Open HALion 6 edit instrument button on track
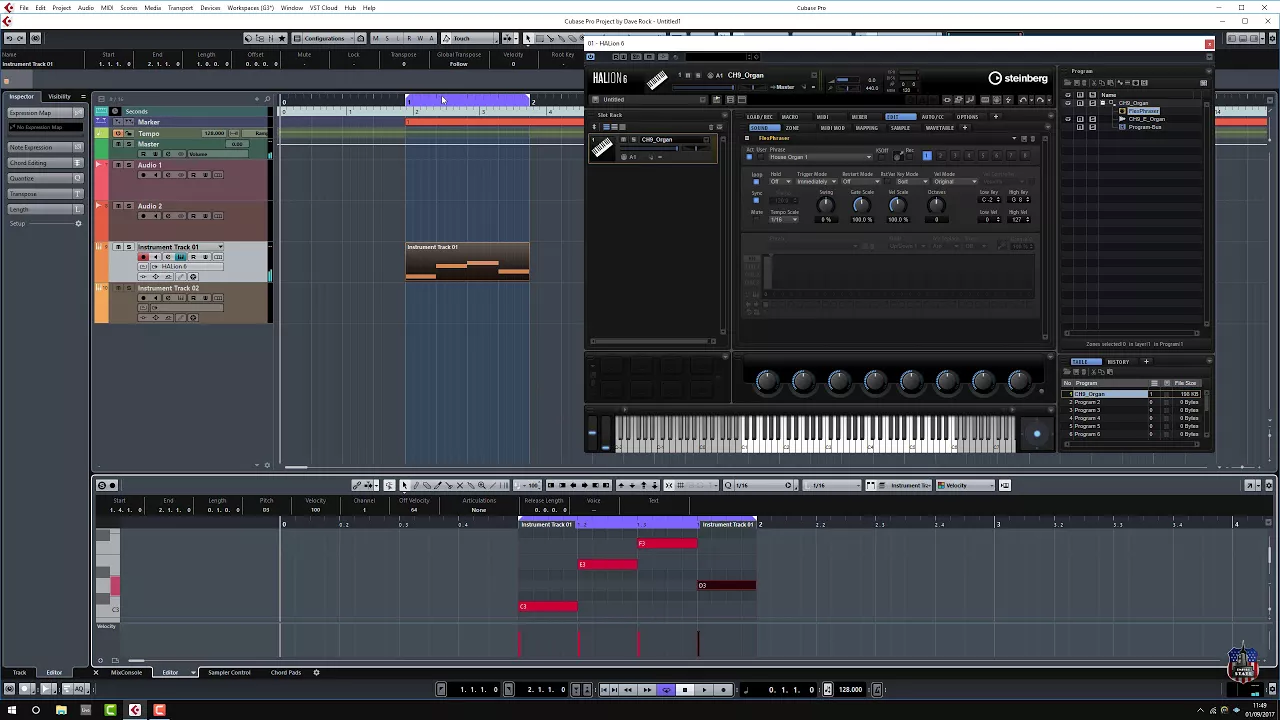 (180, 257)
